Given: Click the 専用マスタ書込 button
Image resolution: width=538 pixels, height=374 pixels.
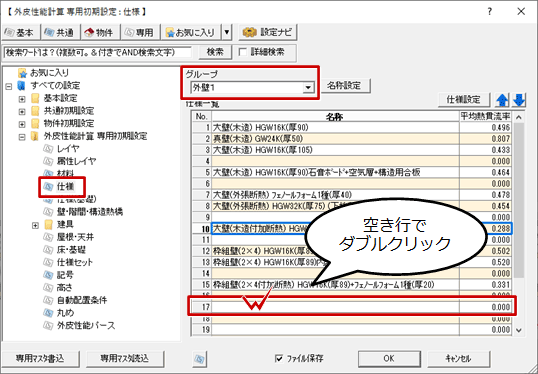Looking at the screenshot, I should tap(40, 359).
